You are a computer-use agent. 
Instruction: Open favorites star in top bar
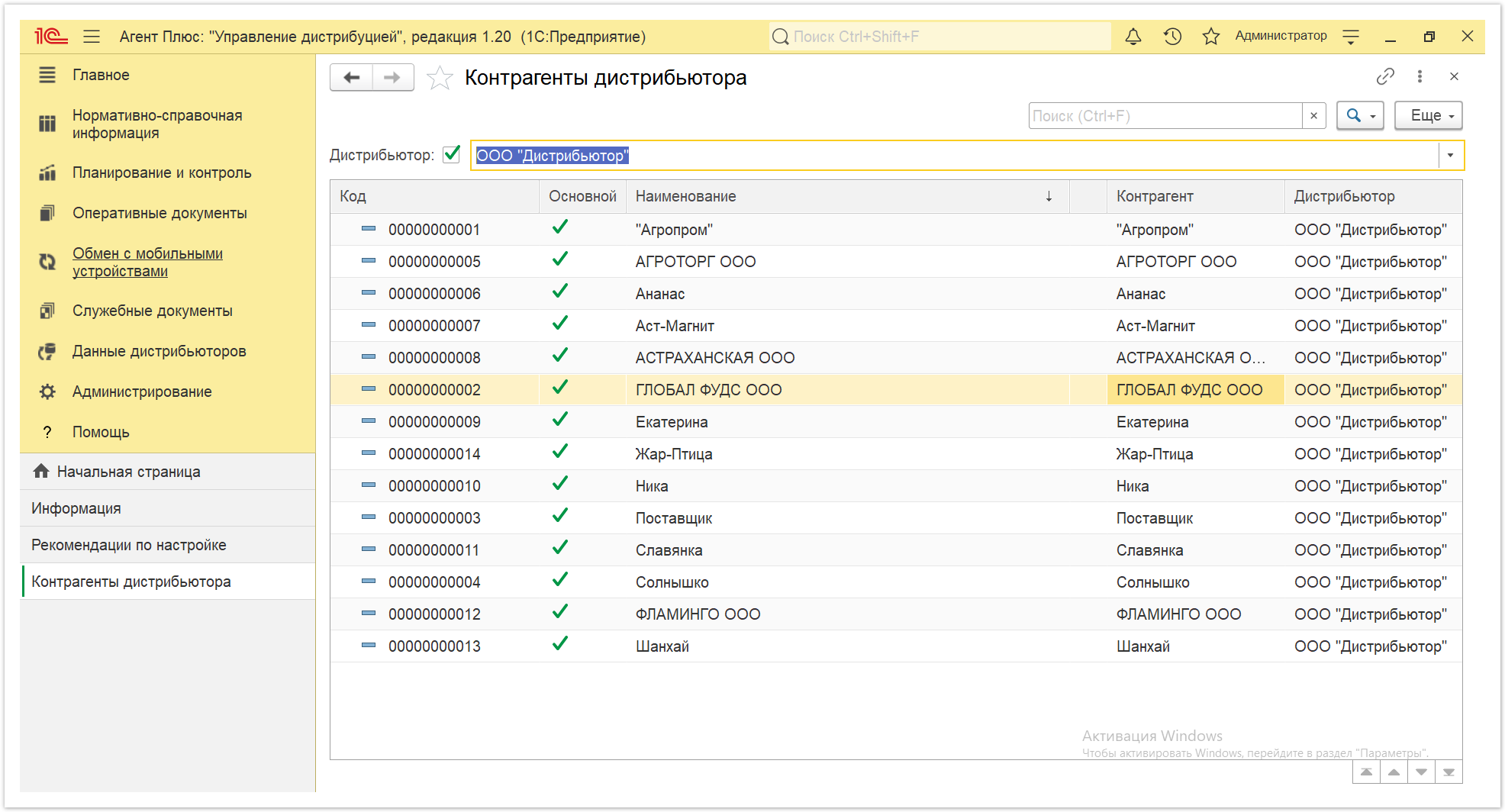1210,36
